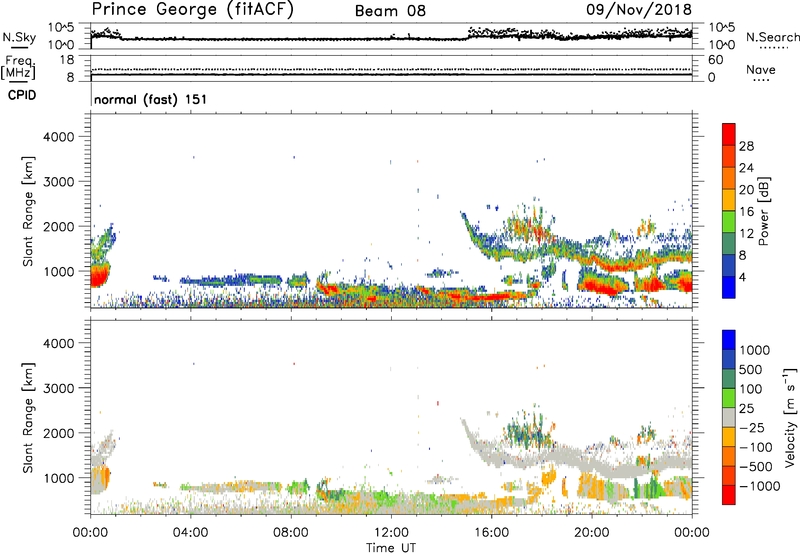This screenshot has width=800, height=554.
Task: Click the 20:00 time axis label
Action: coord(591,533)
